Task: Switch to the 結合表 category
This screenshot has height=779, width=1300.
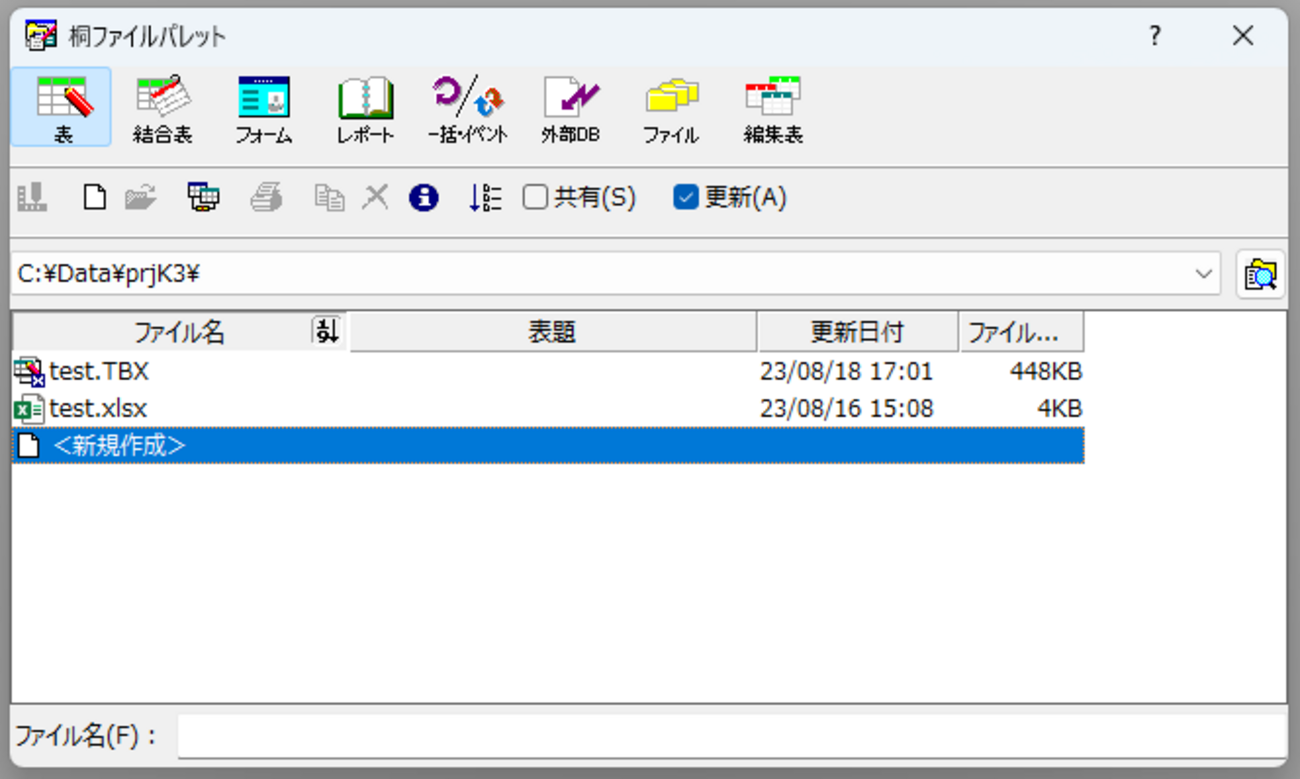Action: pyautogui.click(x=162, y=108)
